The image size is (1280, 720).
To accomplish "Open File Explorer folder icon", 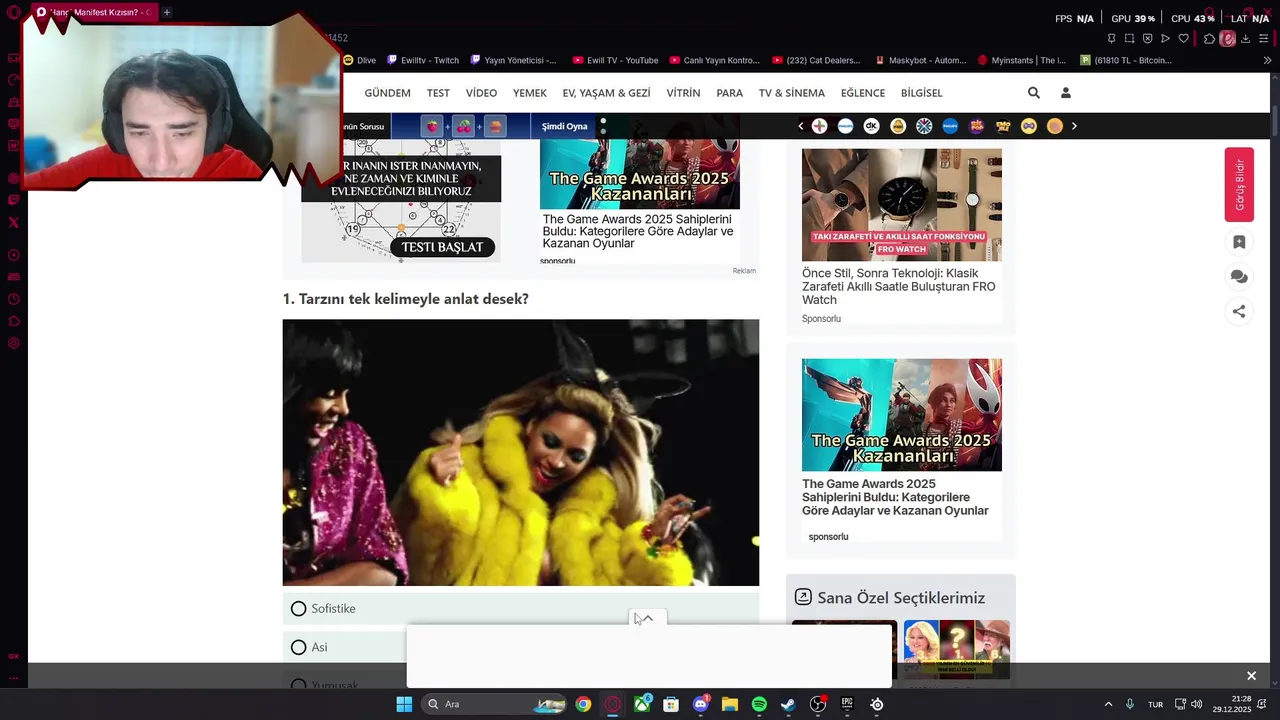I will pyautogui.click(x=730, y=704).
